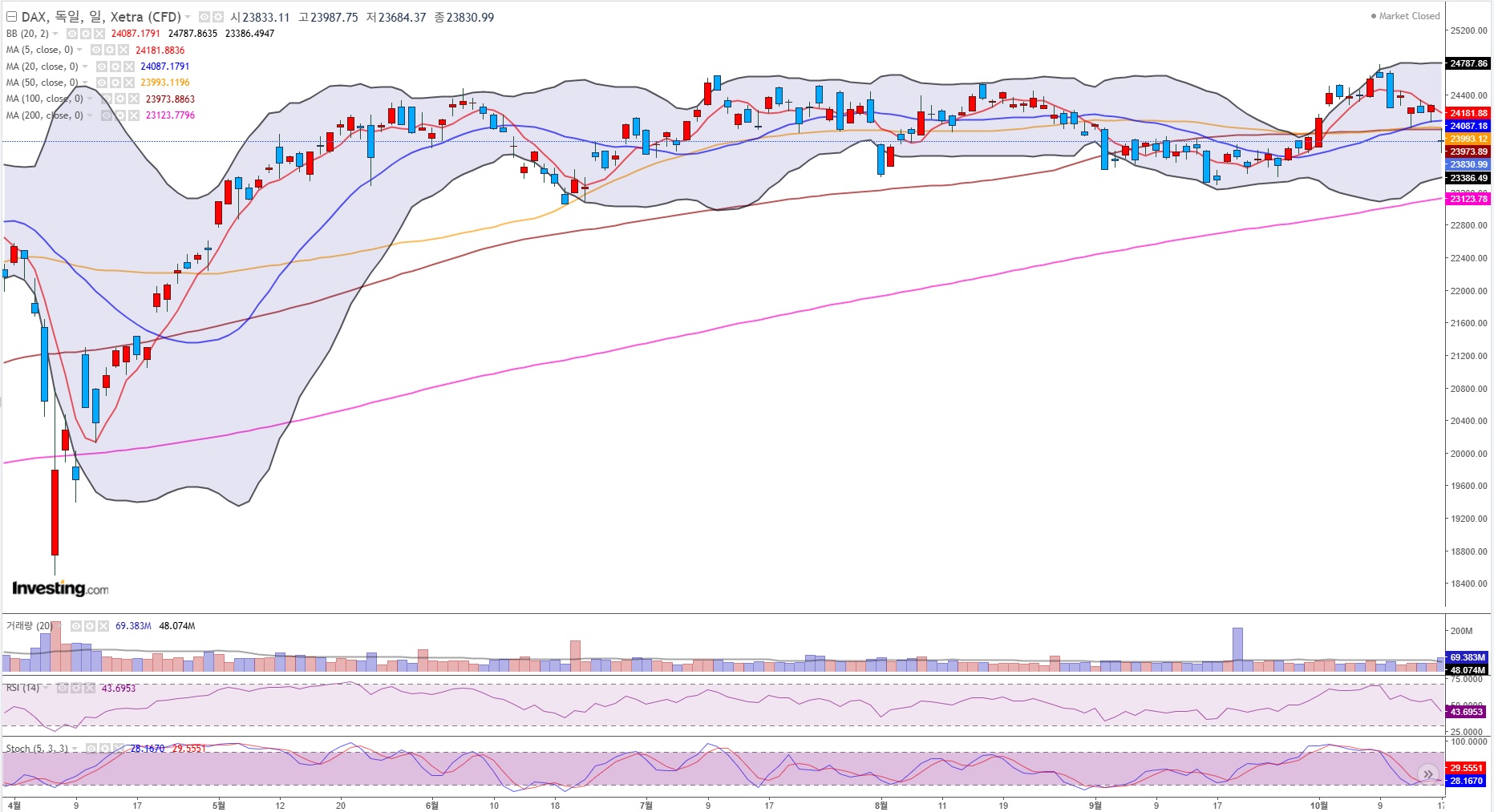Screen dimensions: 1494x812
Task: Select the DAX, 독일, 일, Xetra (CFD) title
Action: point(101,17)
